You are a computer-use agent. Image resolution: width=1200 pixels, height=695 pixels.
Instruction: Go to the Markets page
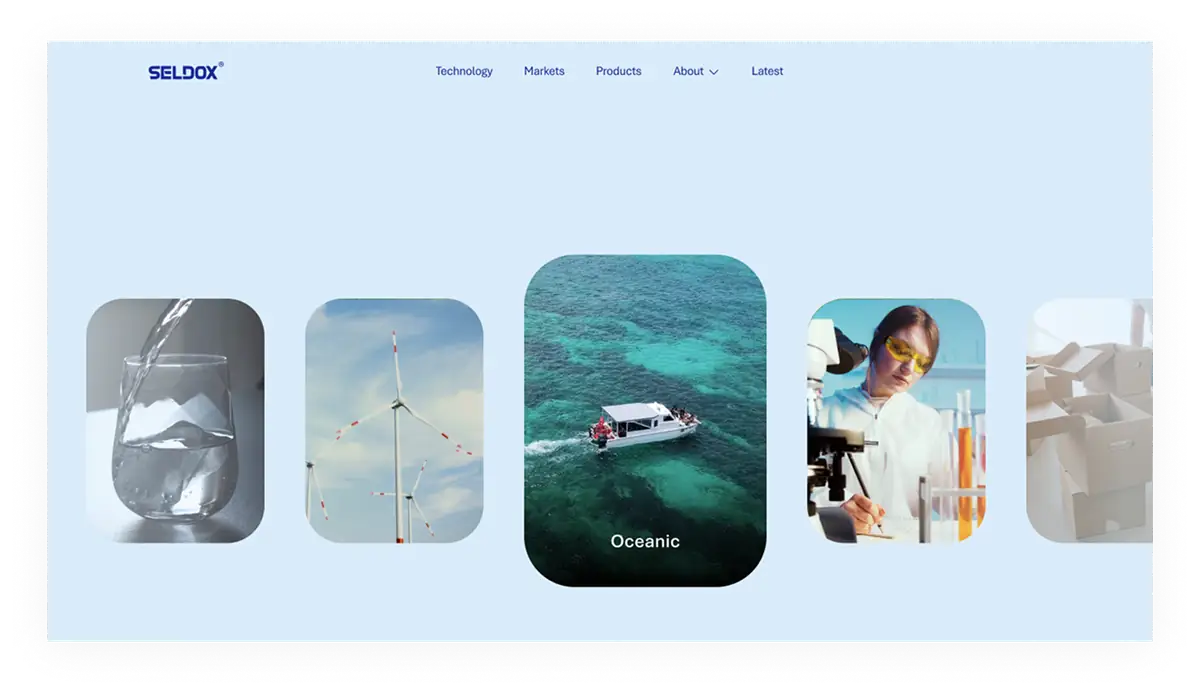[544, 71]
